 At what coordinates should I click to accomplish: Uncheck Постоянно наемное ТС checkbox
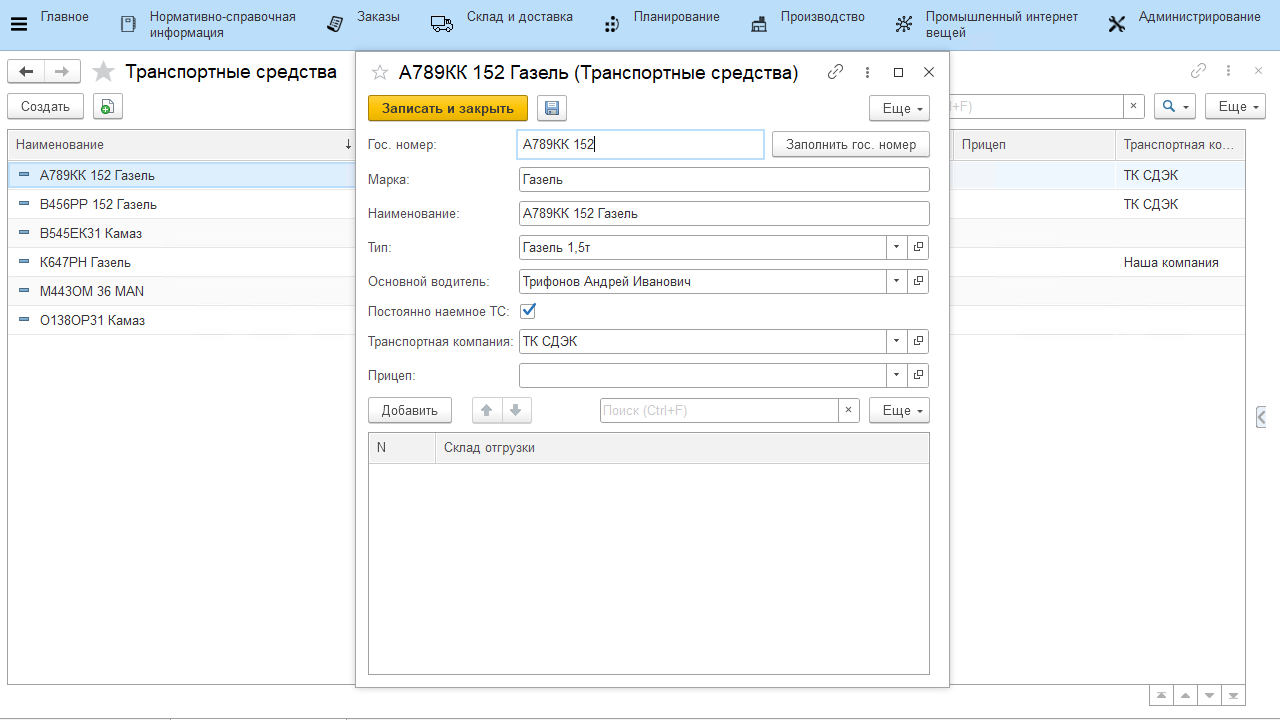528,311
